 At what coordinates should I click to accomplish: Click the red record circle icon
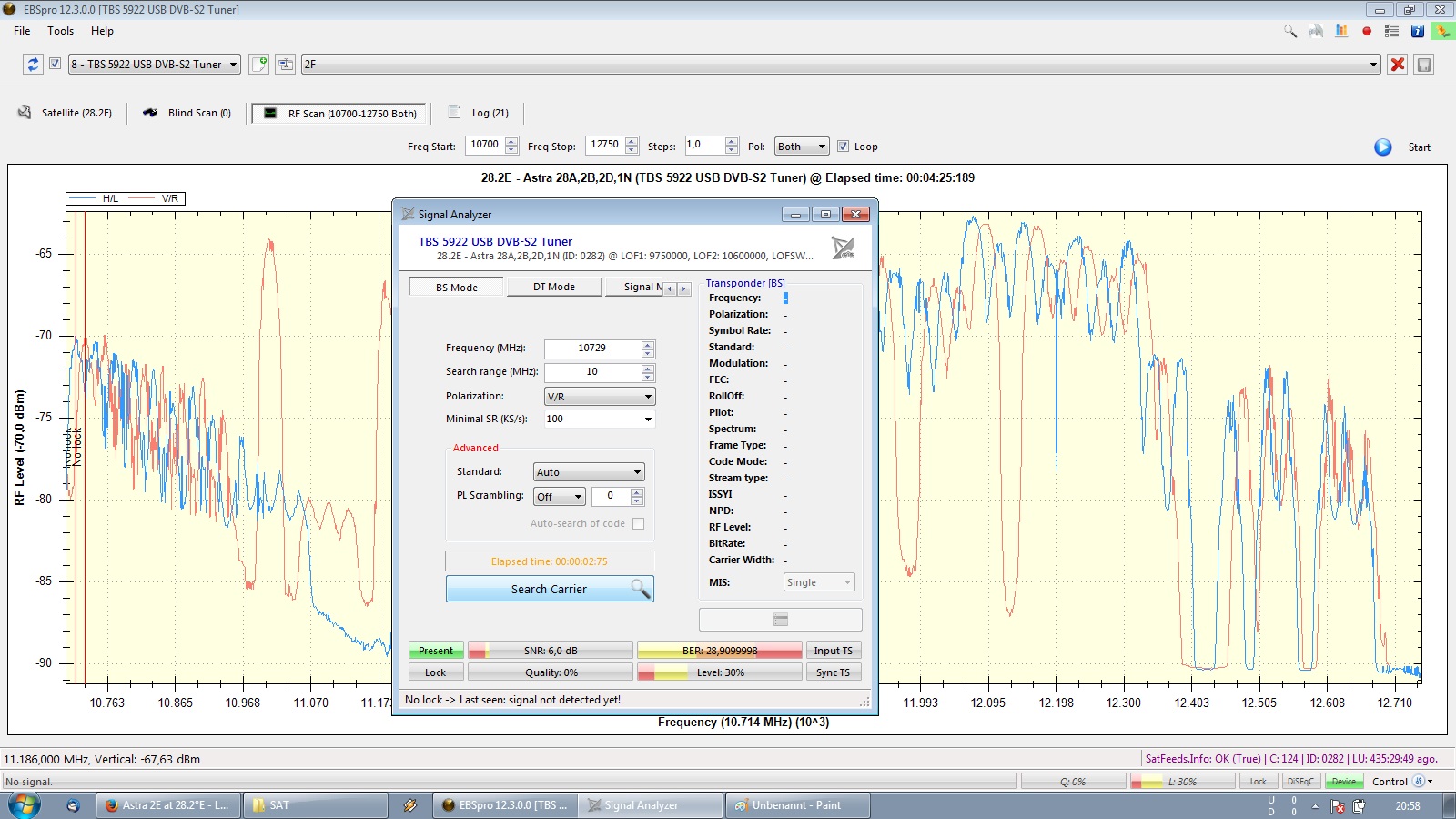[x=1367, y=31]
